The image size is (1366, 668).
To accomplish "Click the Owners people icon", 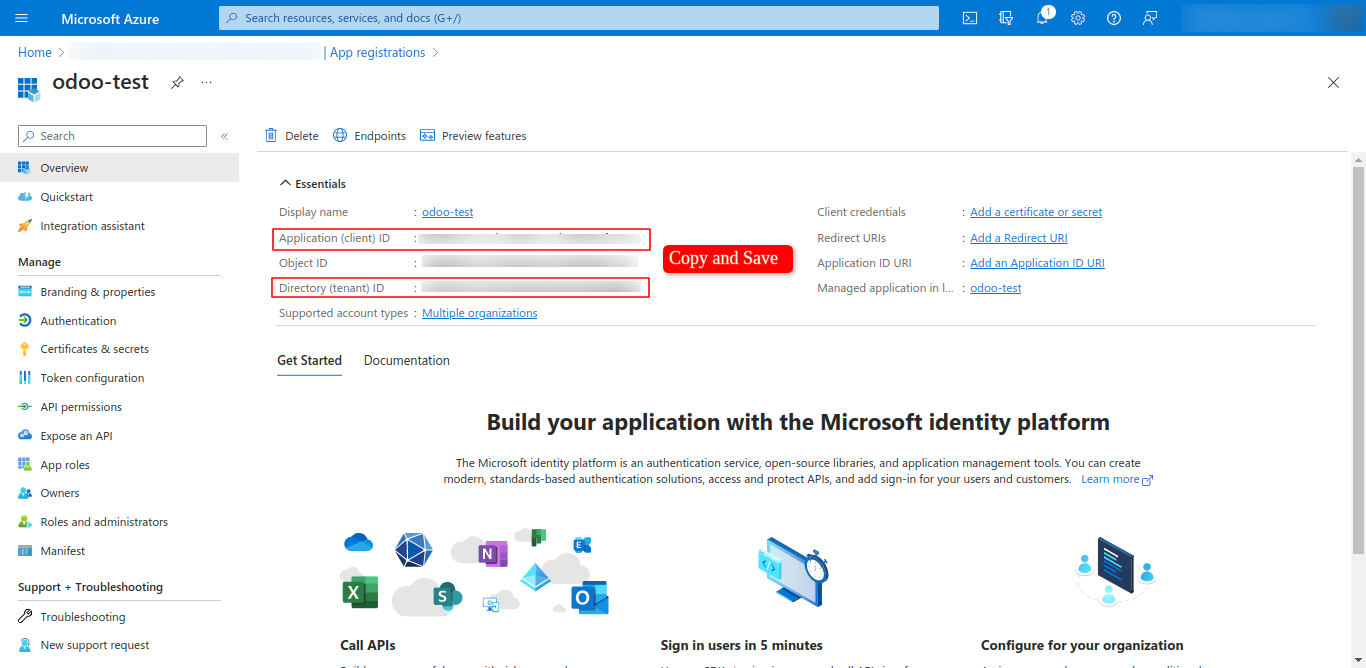I will coord(25,493).
